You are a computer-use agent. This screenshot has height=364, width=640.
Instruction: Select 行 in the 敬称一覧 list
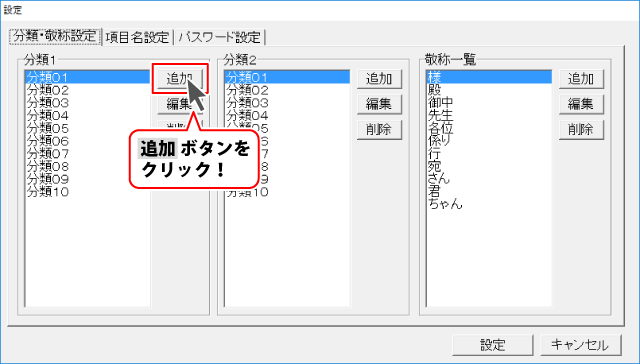[489, 154]
